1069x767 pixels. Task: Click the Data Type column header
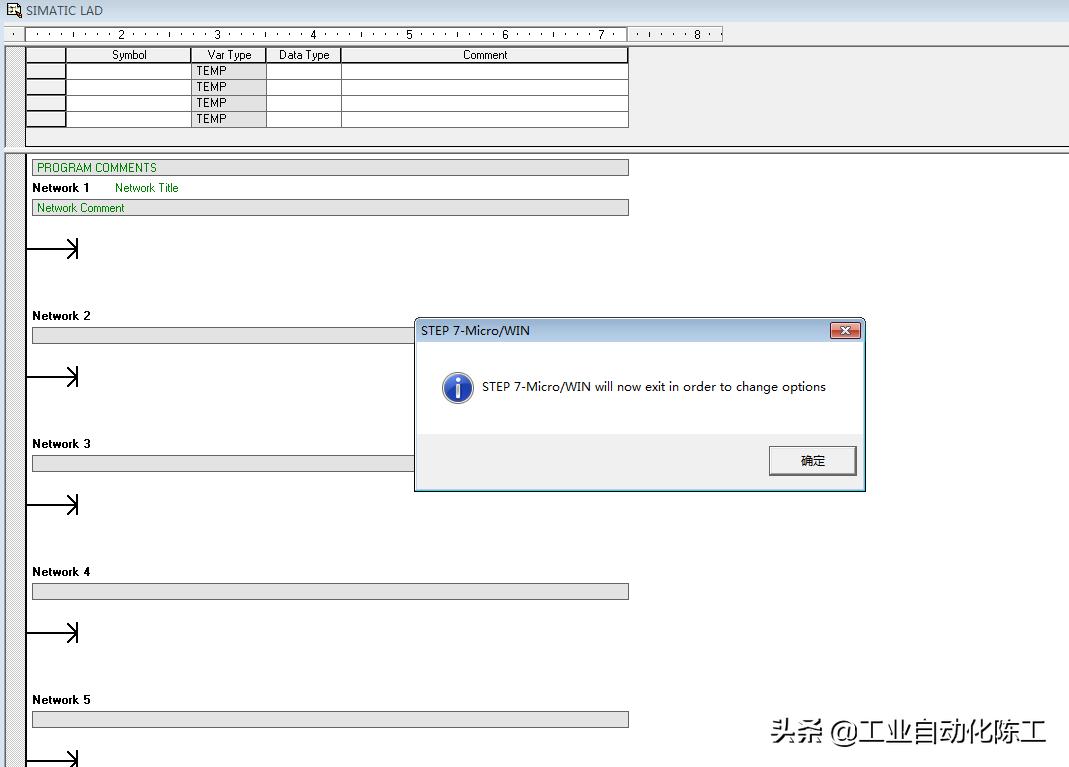(303, 55)
